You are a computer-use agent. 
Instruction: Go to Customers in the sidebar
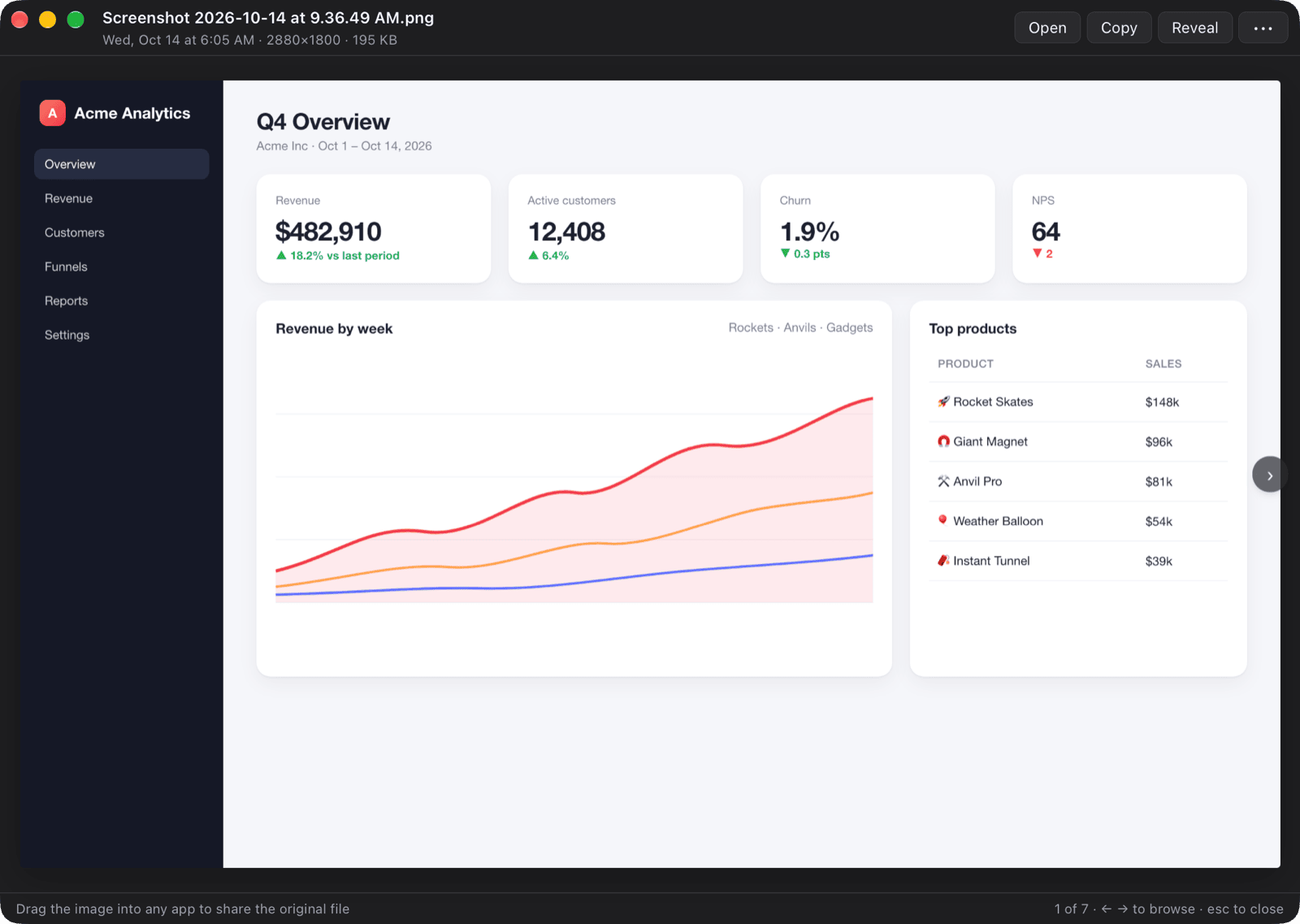[121, 232]
